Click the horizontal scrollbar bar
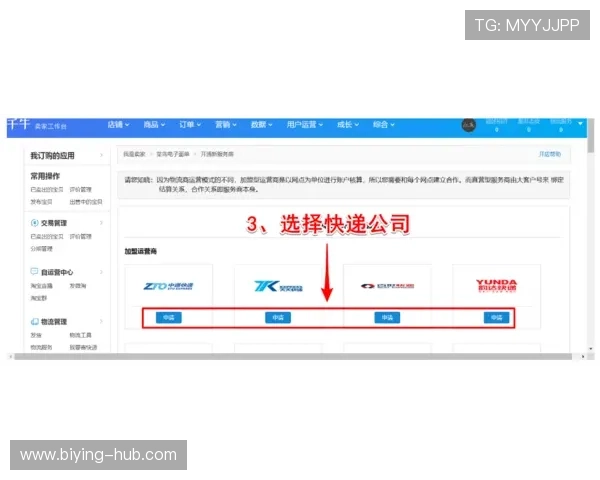Viewport: 600px width, 480px height. coord(293,356)
